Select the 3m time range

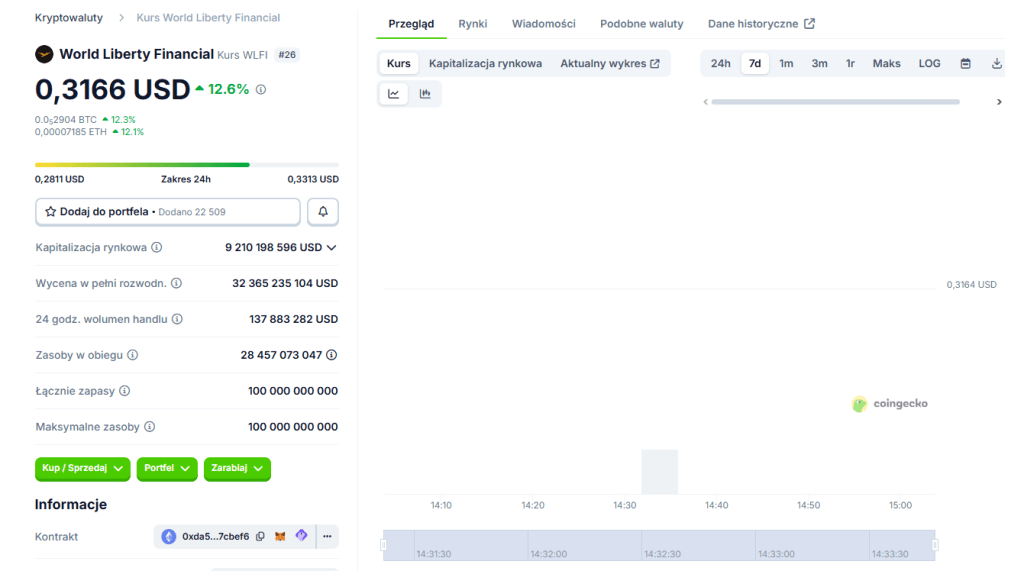point(819,63)
